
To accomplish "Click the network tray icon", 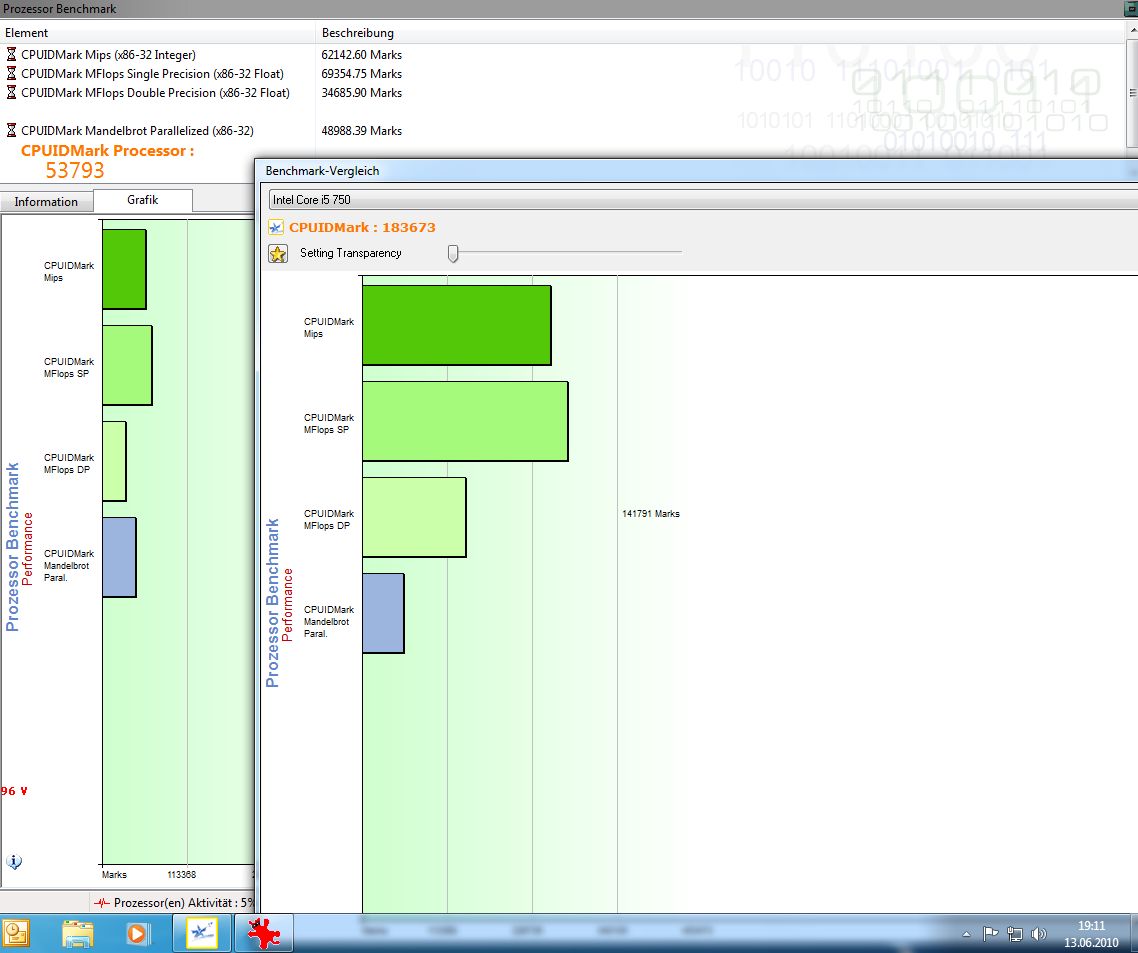I will pos(1015,934).
